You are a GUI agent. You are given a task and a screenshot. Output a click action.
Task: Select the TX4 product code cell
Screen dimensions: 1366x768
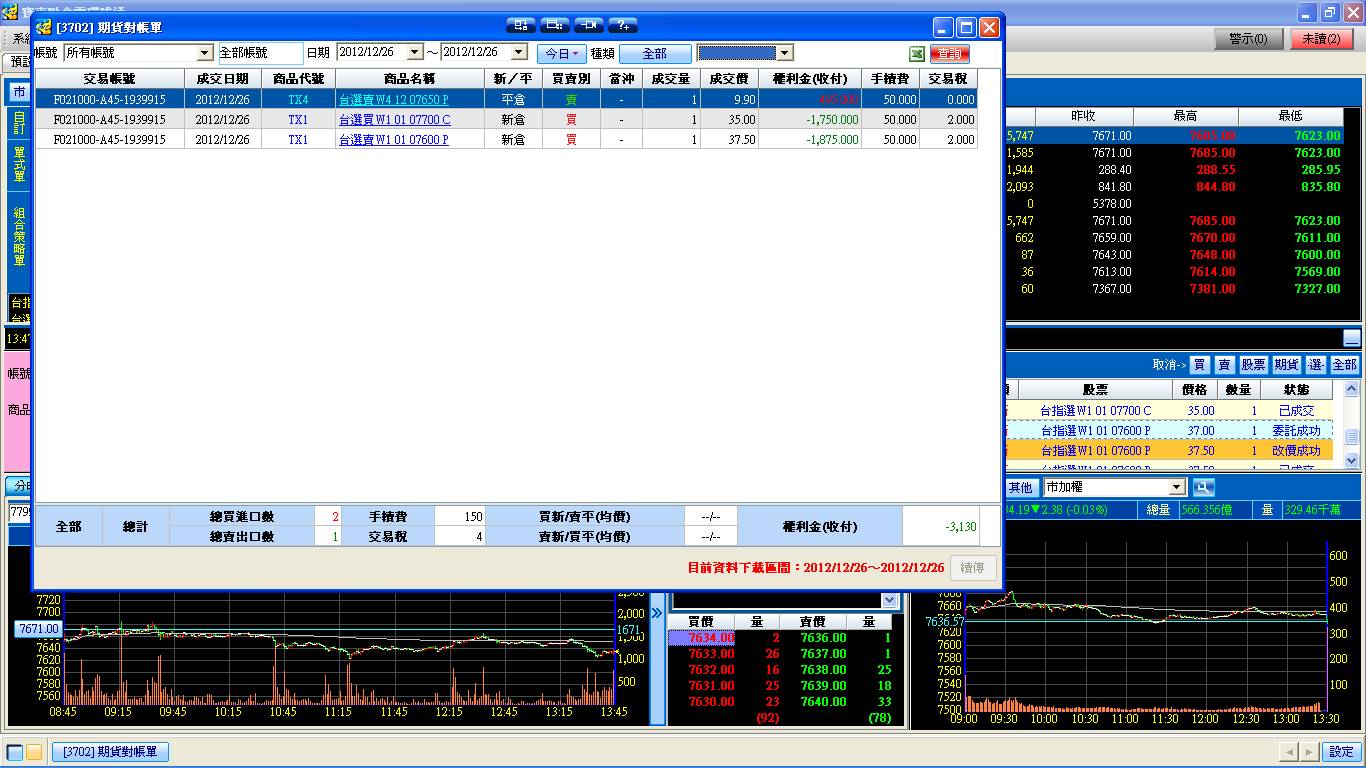tap(298, 100)
